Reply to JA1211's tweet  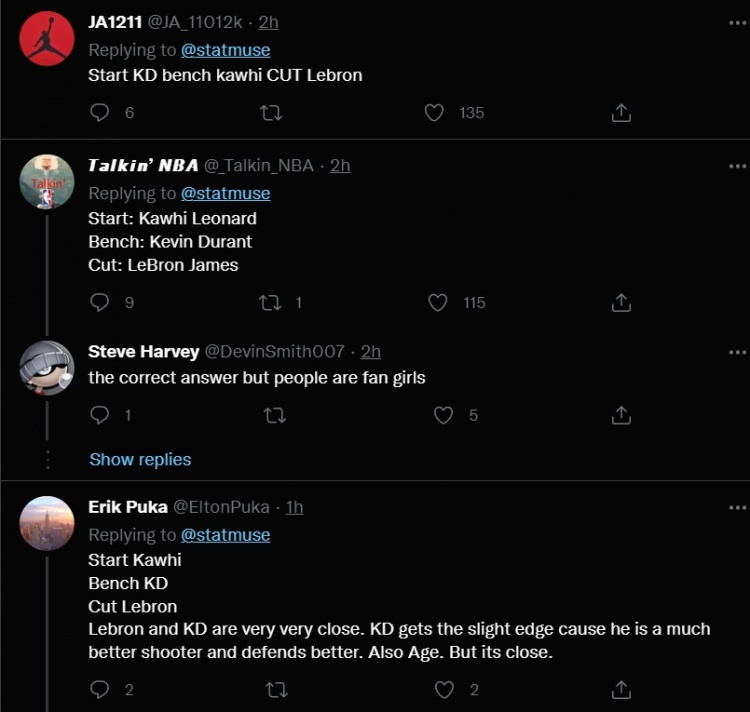[100, 113]
